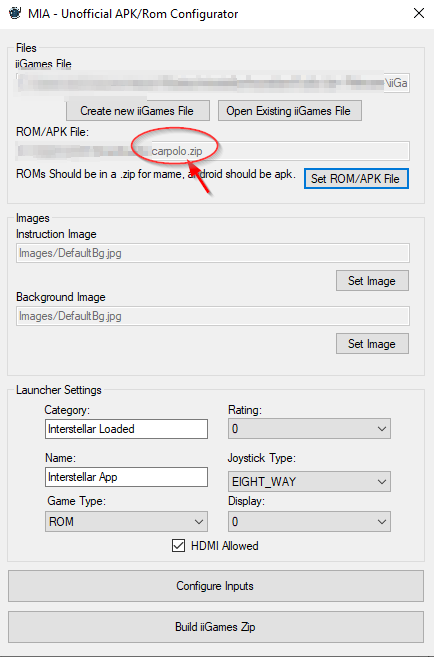Click the Instruction Image path field
Image resolution: width=434 pixels, height=657 pixels.
pos(213,253)
